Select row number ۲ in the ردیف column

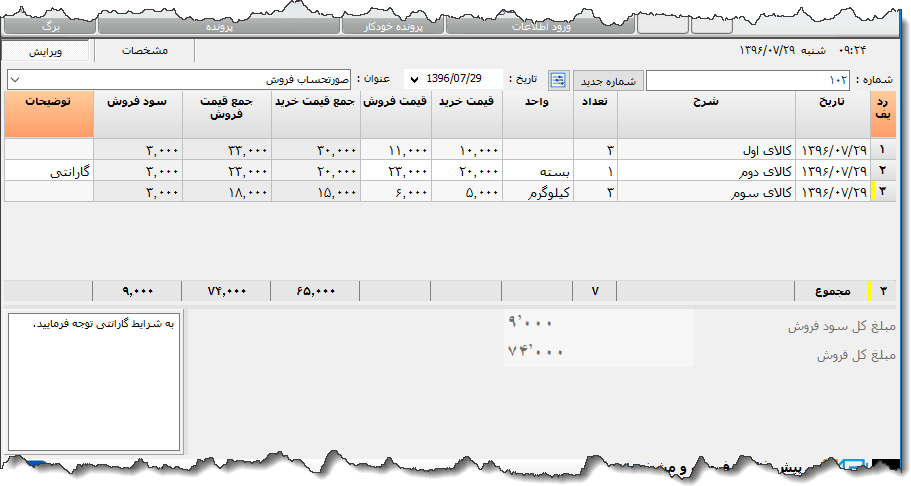tap(882, 171)
